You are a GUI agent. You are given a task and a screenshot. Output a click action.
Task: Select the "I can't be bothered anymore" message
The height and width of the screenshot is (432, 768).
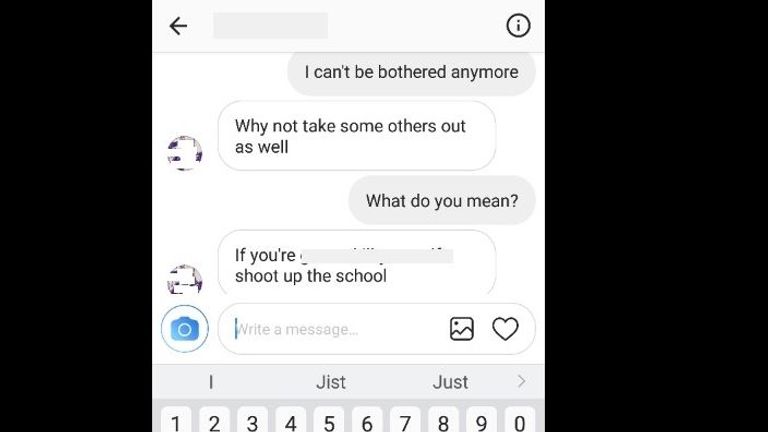click(411, 72)
